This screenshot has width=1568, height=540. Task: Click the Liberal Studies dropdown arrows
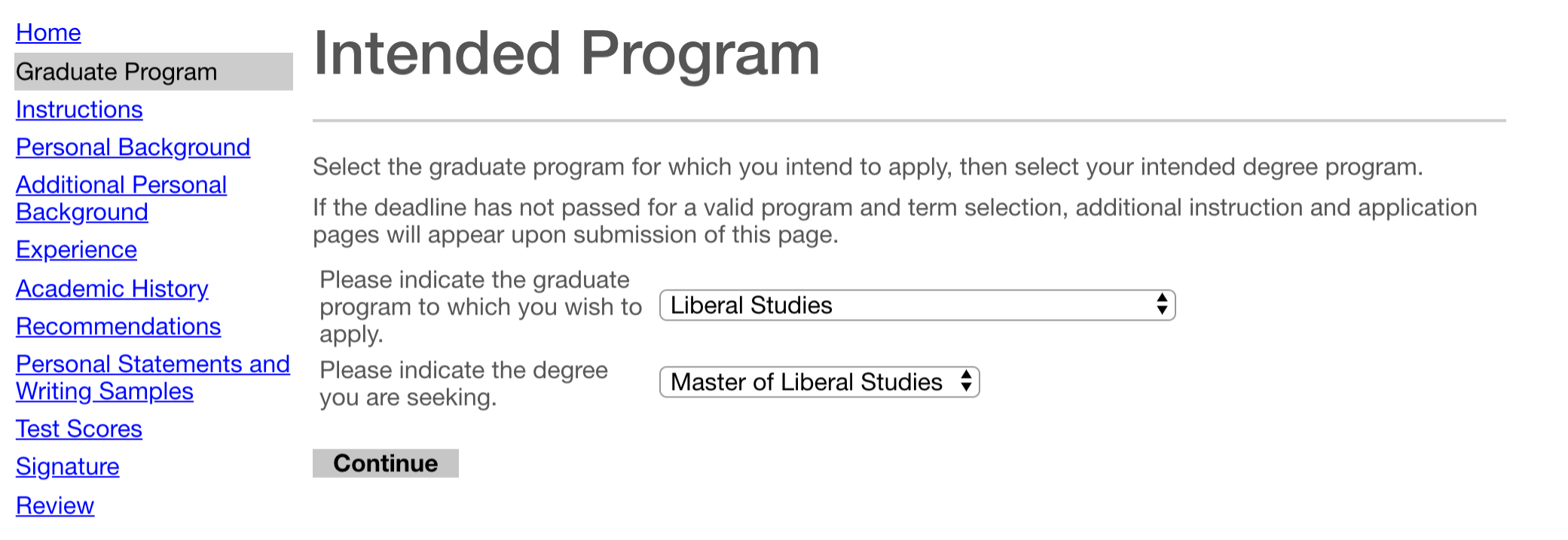[x=1162, y=305]
